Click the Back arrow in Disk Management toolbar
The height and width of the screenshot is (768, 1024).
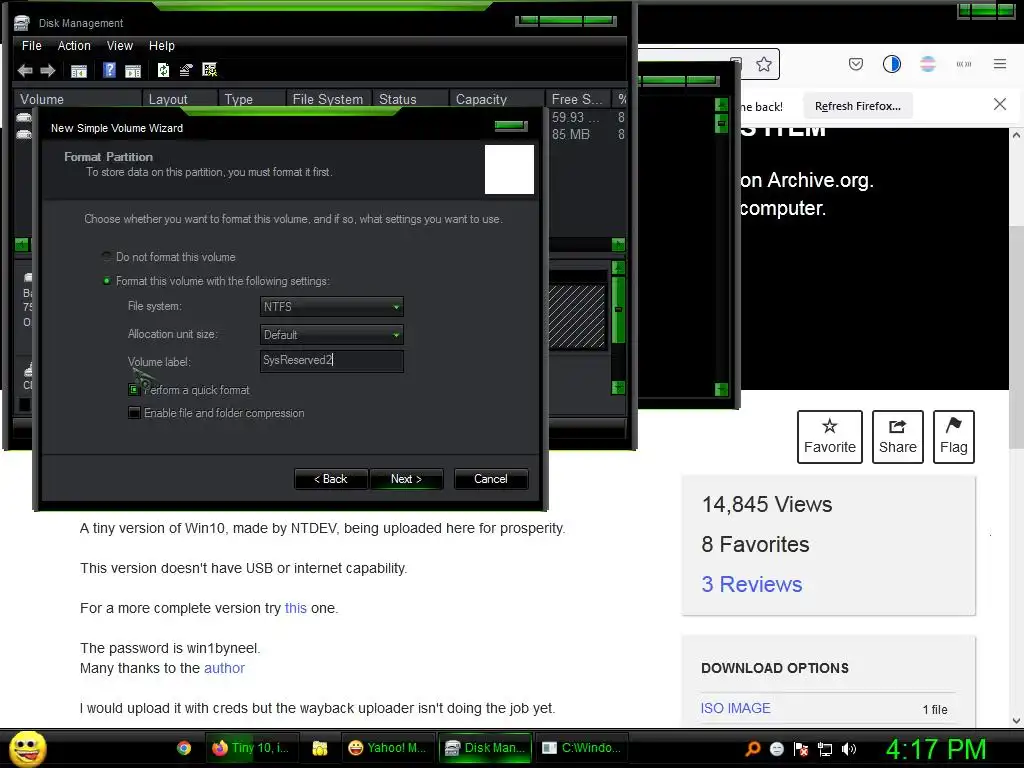tap(25, 71)
